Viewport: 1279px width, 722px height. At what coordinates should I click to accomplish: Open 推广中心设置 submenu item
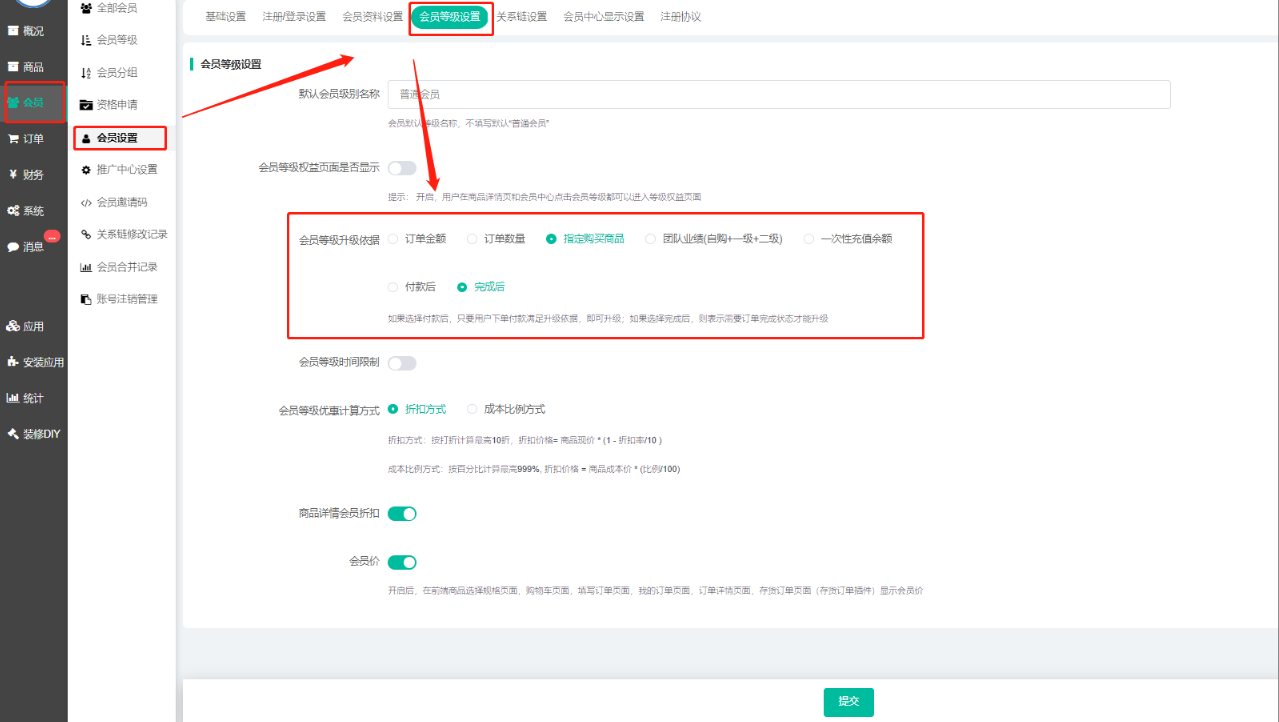tap(127, 170)
